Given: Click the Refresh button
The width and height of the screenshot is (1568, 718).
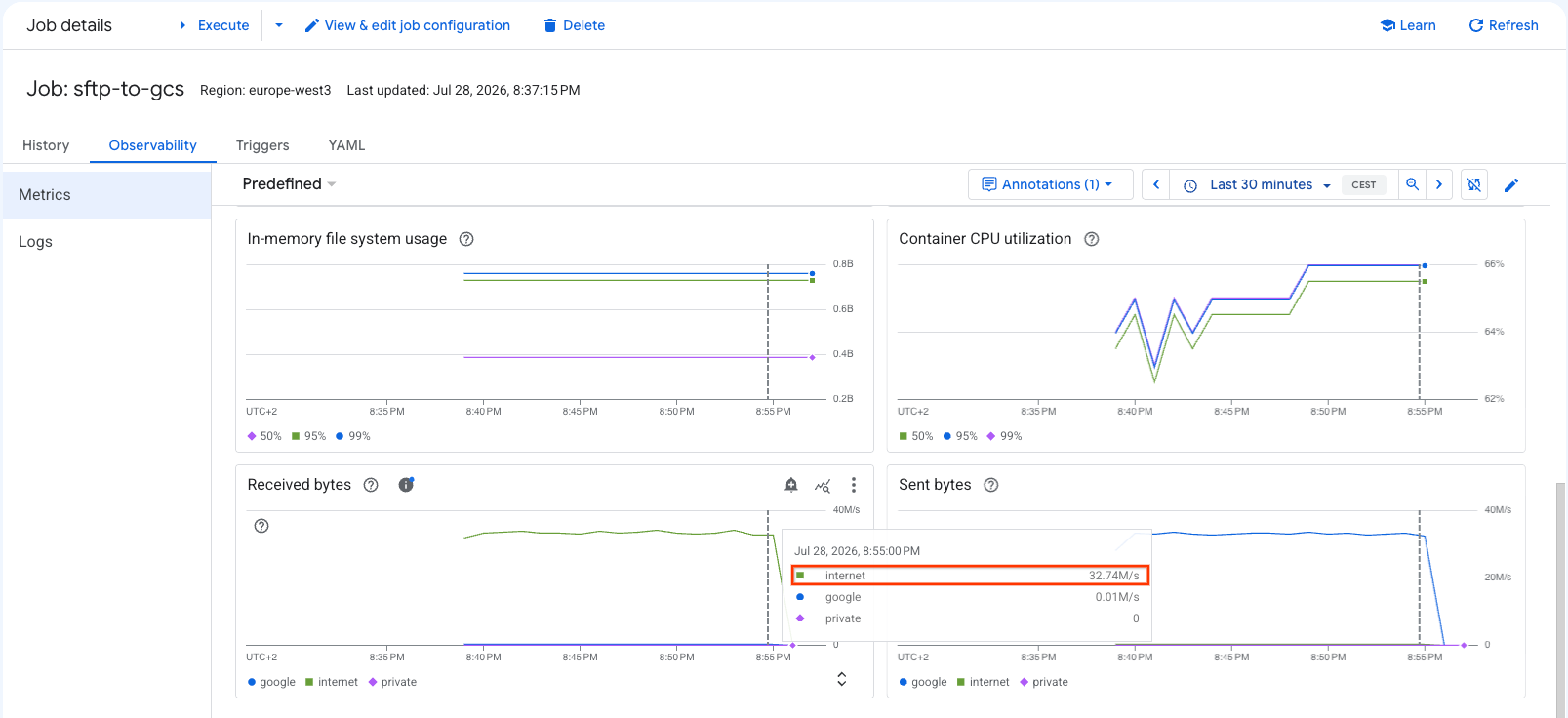Looking at the screenshot, I should point(1504,25).
